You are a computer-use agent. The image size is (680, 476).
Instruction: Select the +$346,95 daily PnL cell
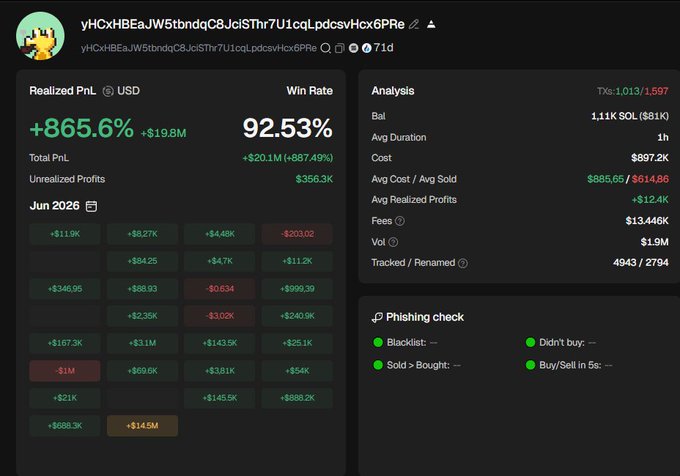point(65,289)
